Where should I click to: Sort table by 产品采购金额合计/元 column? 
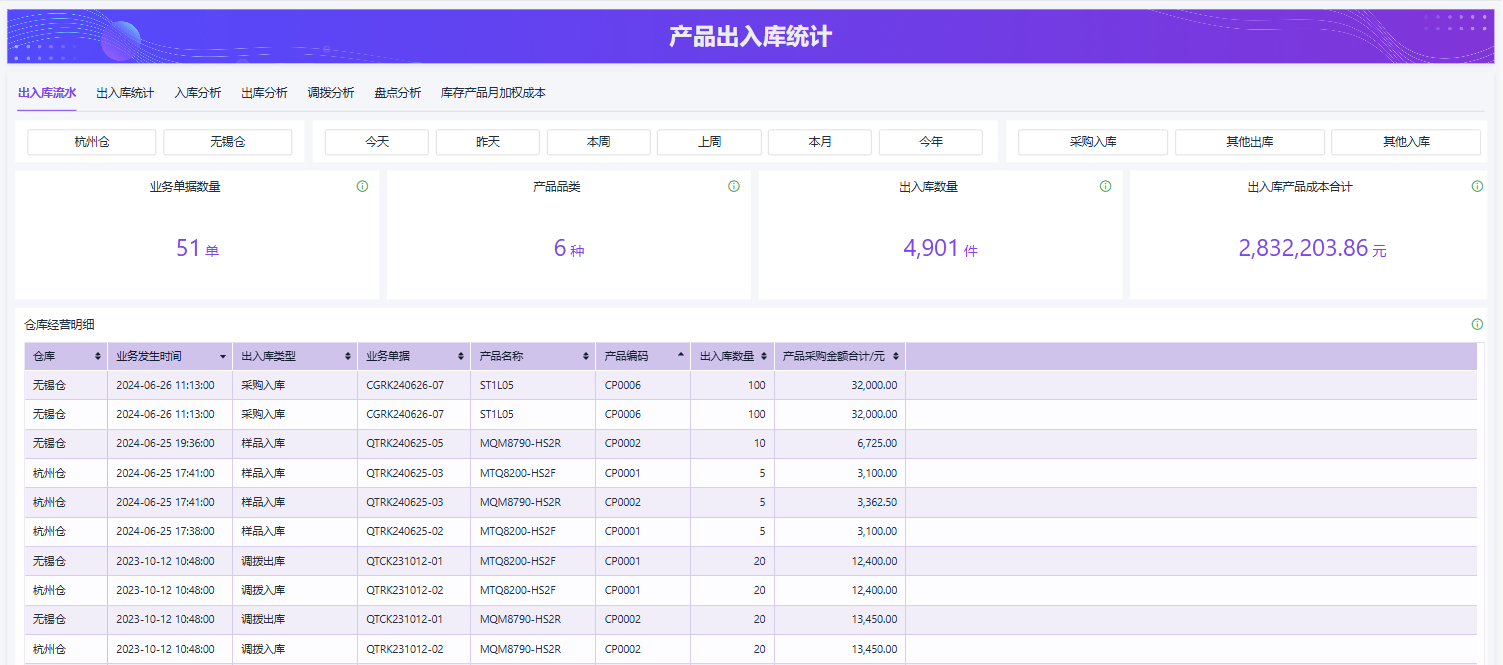pyautogui.click(x=896, y=356)
